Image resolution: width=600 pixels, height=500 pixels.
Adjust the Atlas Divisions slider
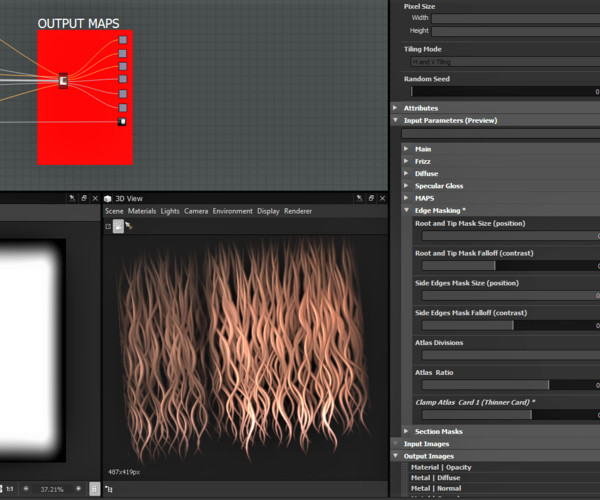pos(511,355)
